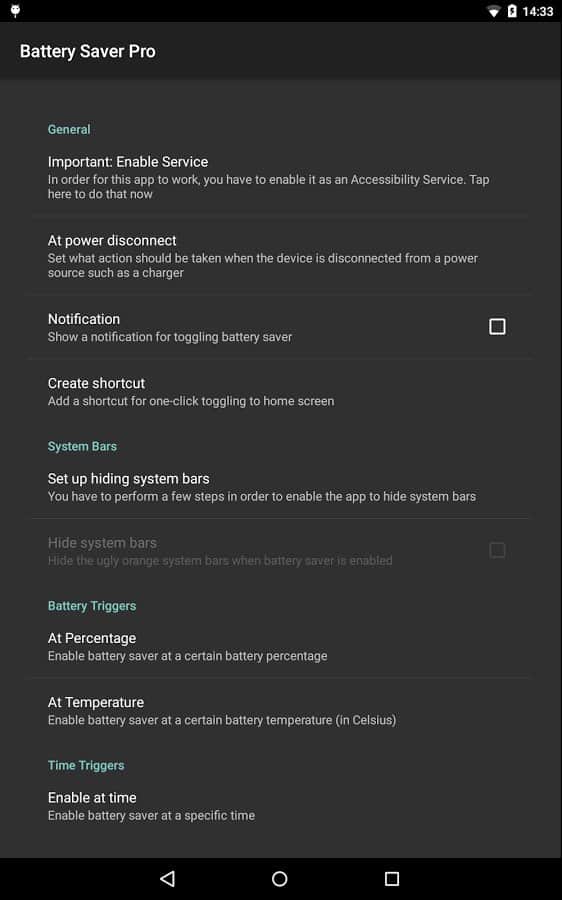The image size is (562, 900).
Task: Open Important: Enable Service setting
Action: pyautogui.click(x=280, y=177)
